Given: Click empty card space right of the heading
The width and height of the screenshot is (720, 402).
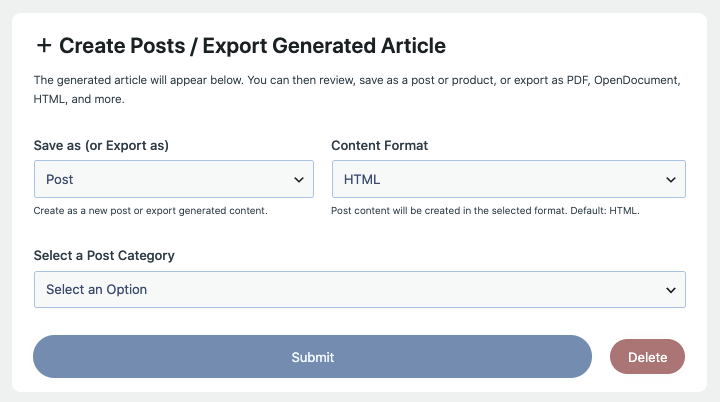Looking at the screenshot, I should (x=574, y=45).
